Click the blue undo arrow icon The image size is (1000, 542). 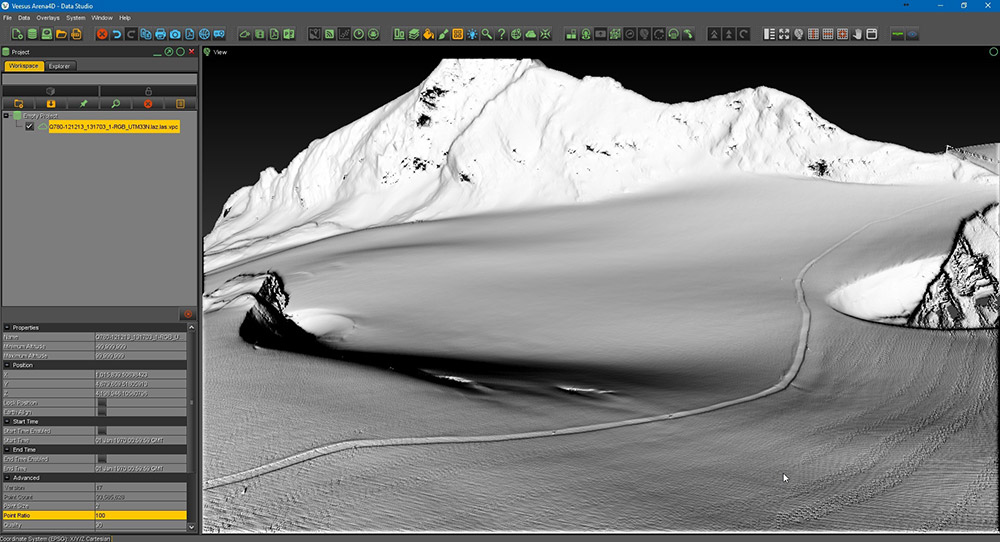[116, 34]
